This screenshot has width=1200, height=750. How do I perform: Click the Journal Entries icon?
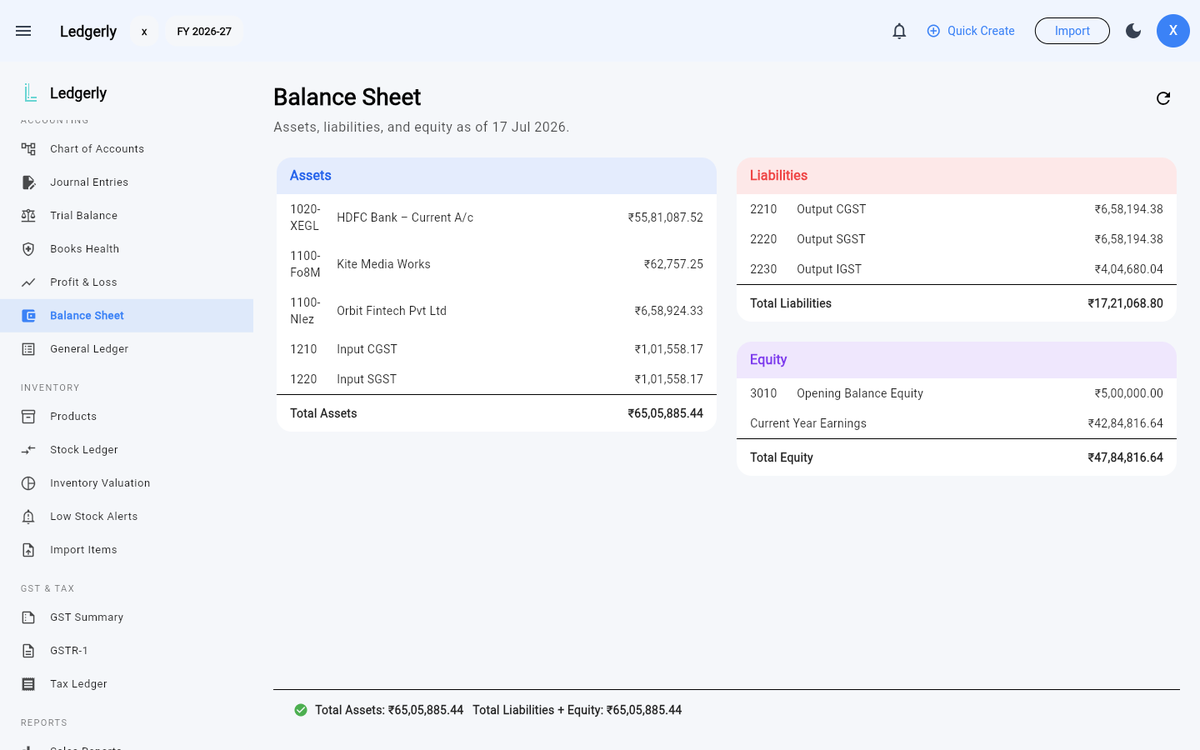[29, 182]
